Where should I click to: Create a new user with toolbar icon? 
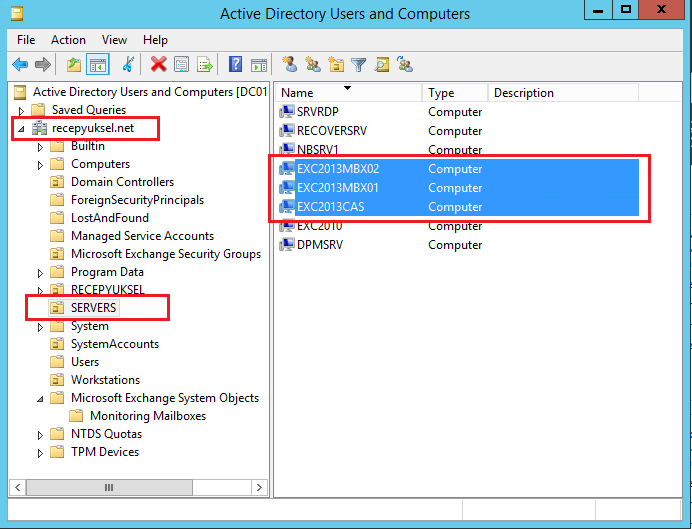(290, 64)
